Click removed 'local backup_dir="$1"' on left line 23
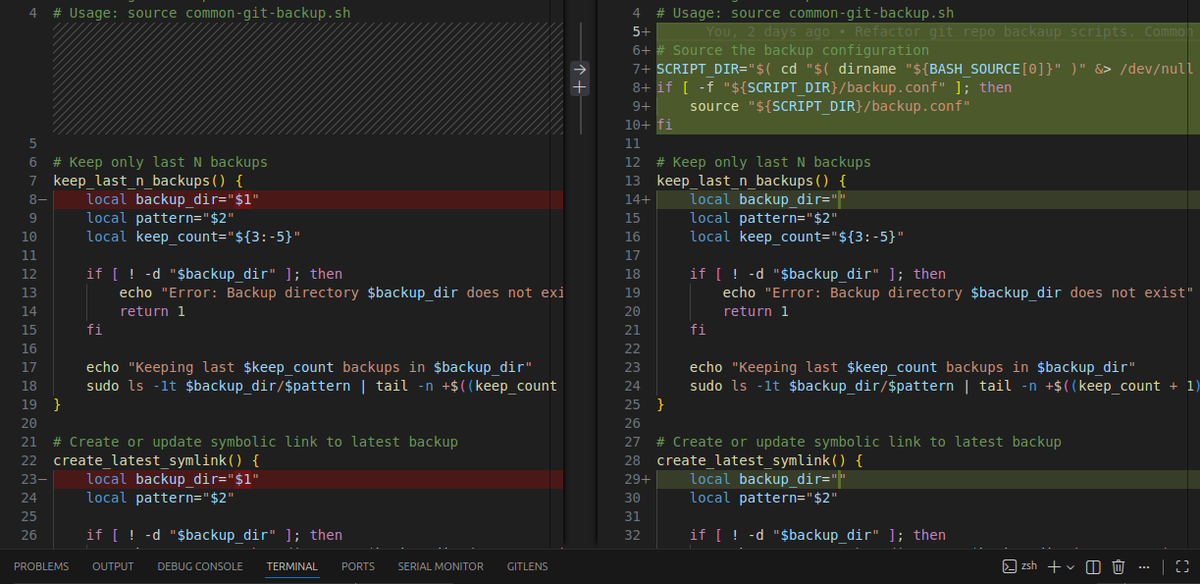The width and height of the screenshot is (1200, 584). pos(173,479)
